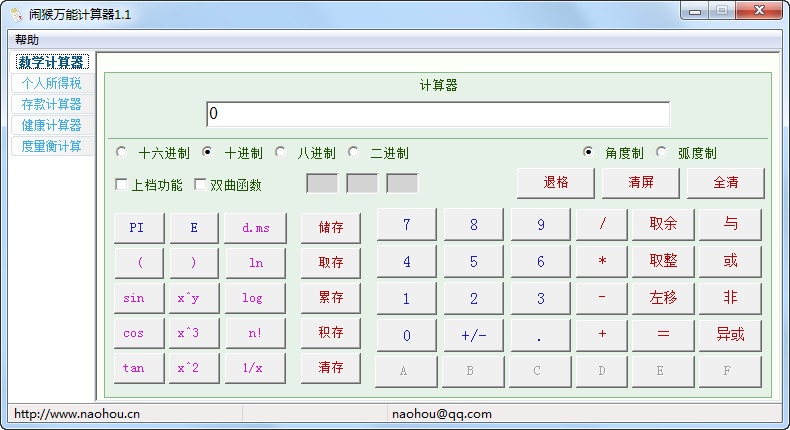
Task: Apply natural log ln
Action: pos(255,263)
